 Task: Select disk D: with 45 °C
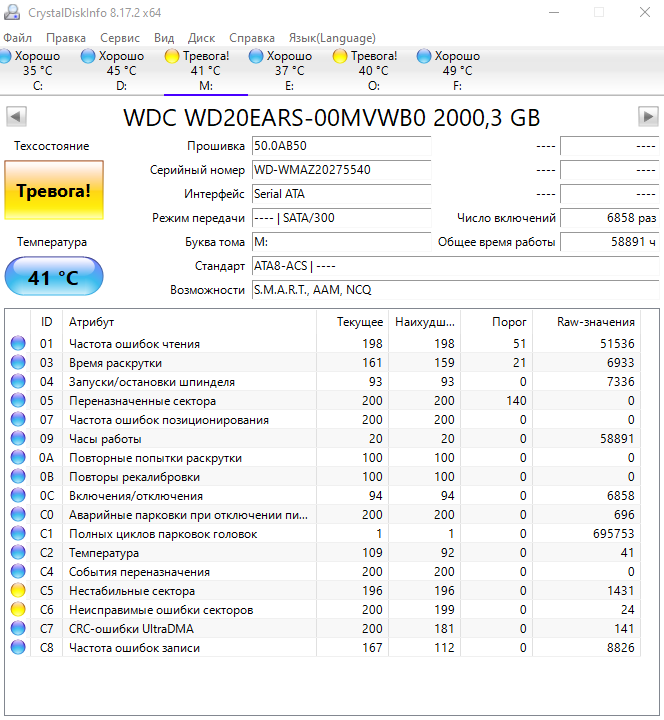coord(121,70)
